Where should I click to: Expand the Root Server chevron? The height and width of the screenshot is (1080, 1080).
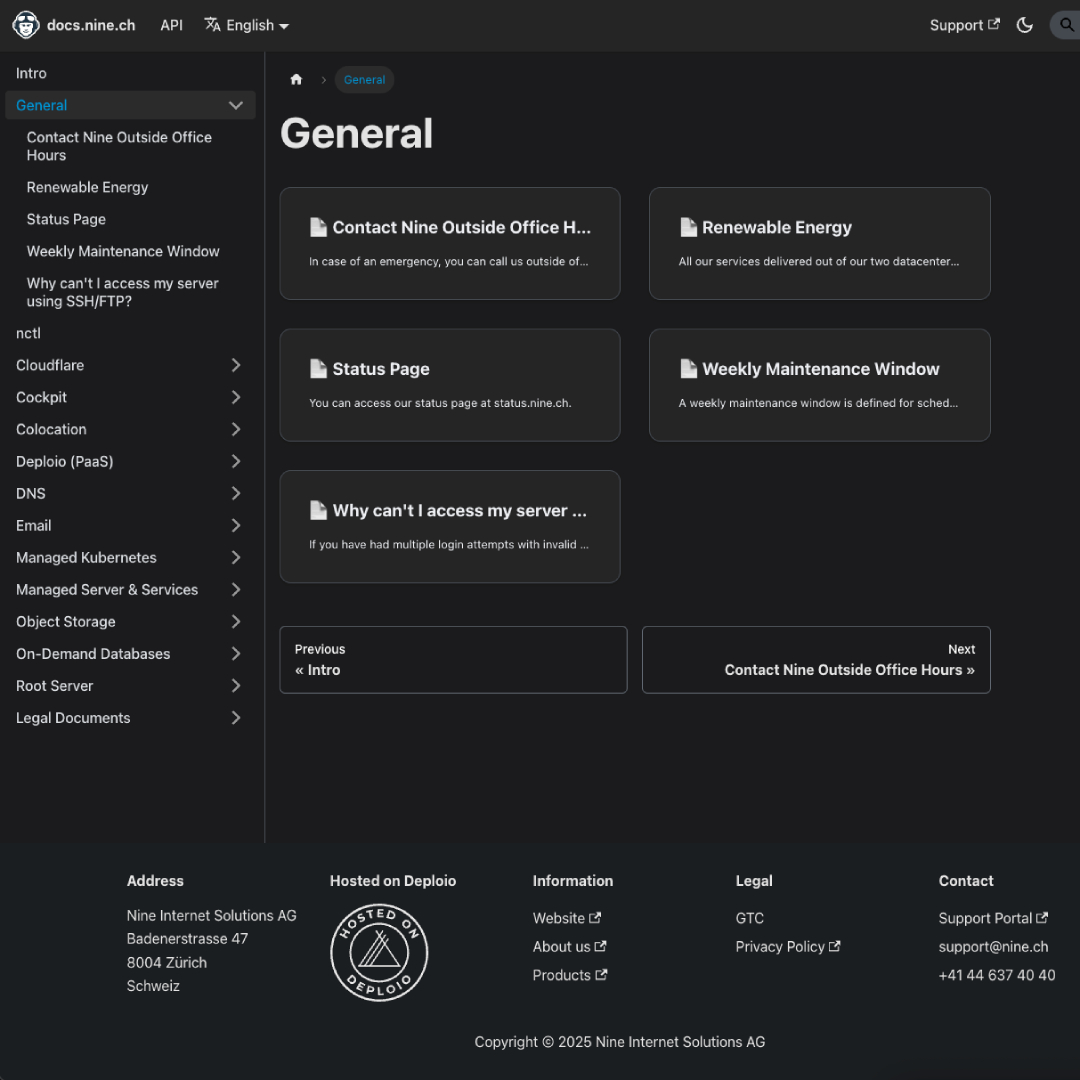click(236, 685)
